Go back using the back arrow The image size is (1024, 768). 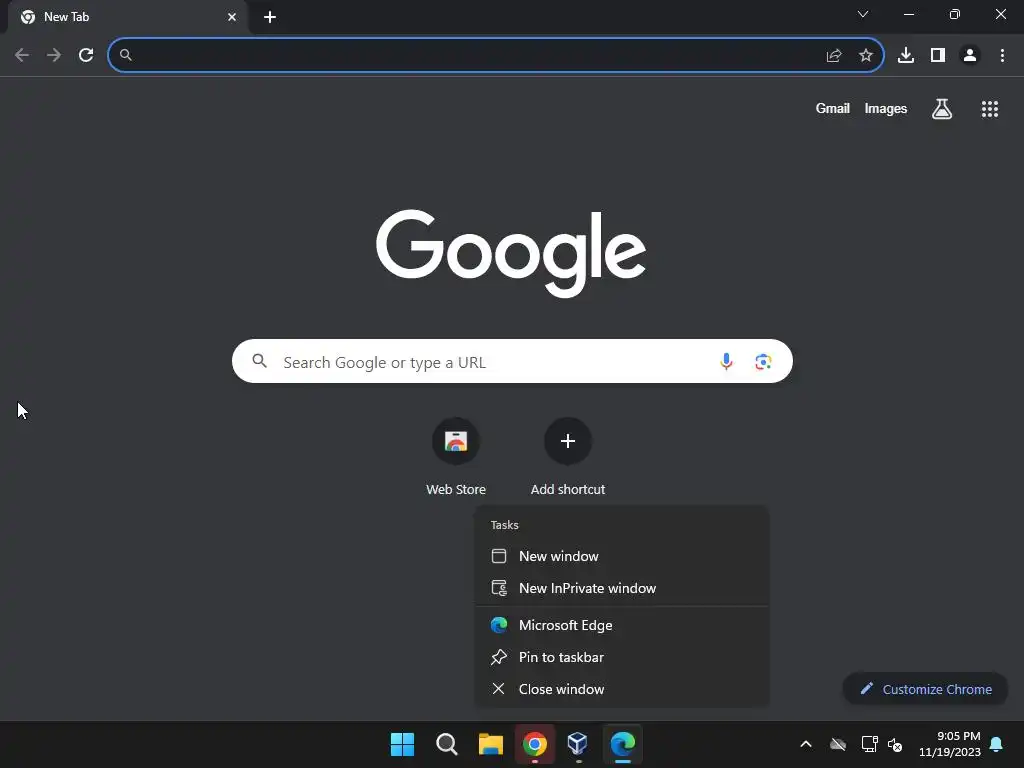(22, 55)
